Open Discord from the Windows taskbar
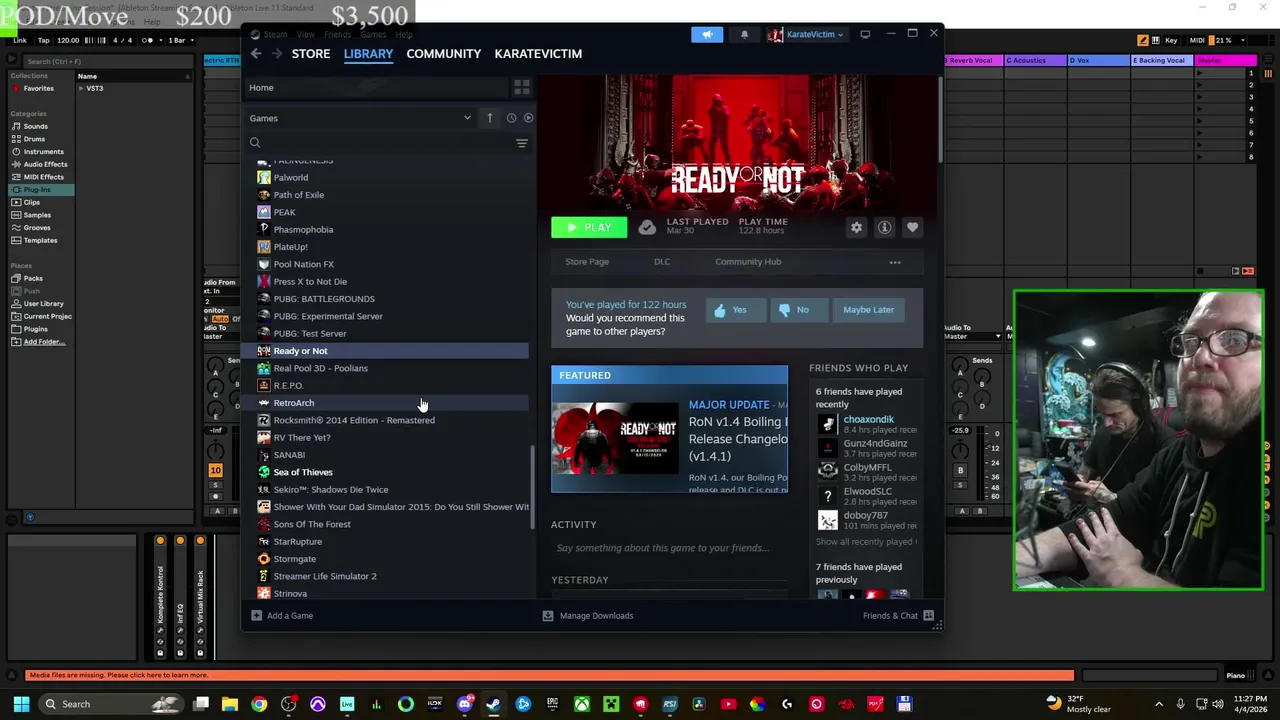This screenshot has height=720, width=1280. point(464,704)
